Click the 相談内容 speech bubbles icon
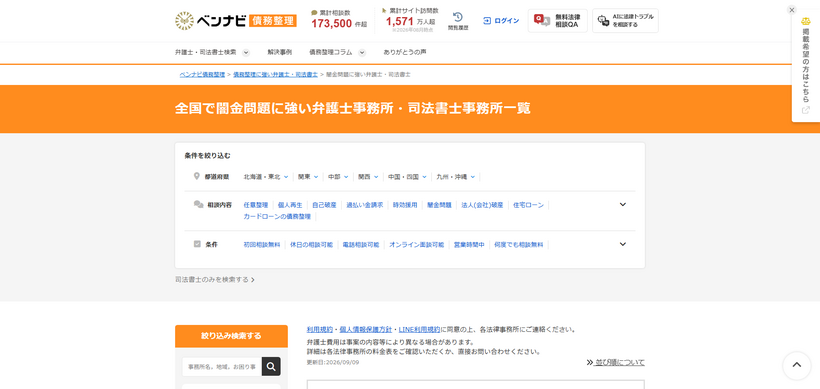 198,204
